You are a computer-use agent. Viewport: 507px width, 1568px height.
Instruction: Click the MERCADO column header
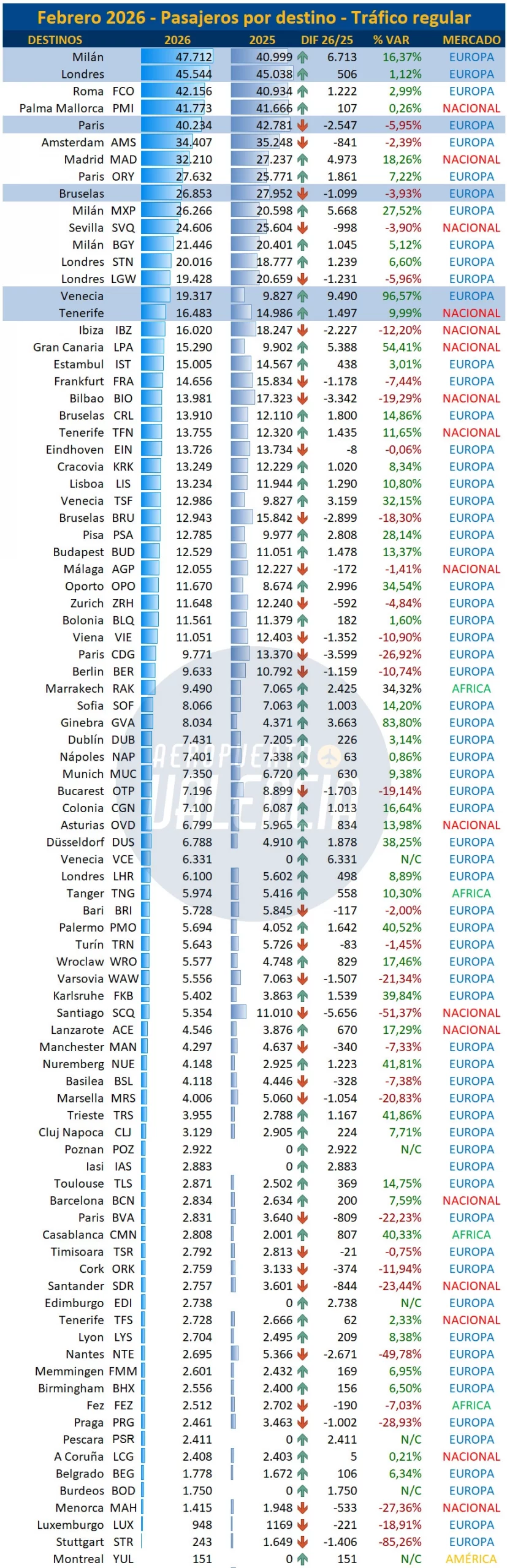click(x=471, y=40)
